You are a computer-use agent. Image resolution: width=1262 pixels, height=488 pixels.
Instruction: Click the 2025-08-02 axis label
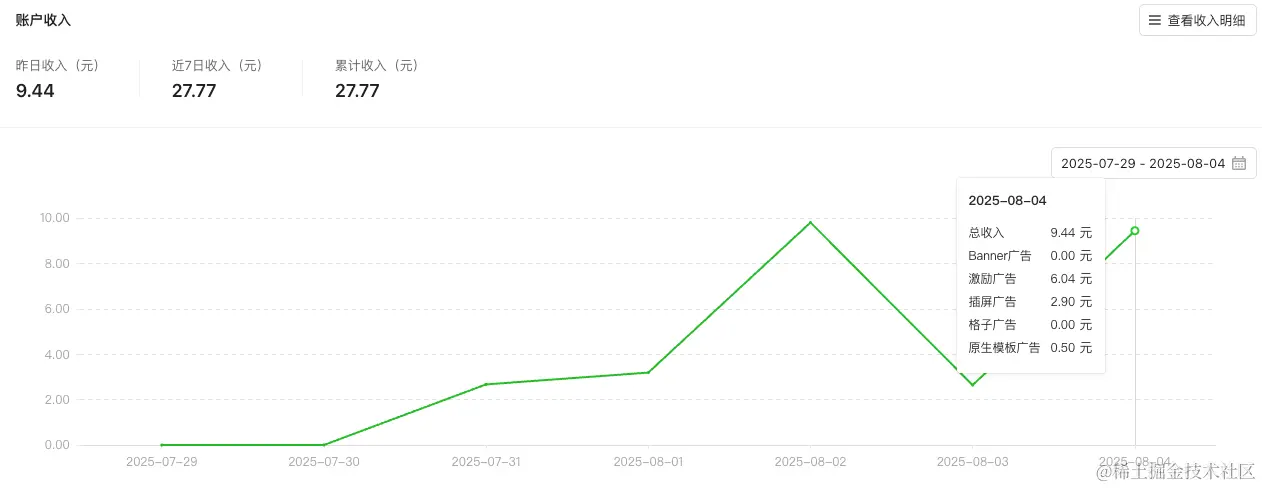[810, 462]
